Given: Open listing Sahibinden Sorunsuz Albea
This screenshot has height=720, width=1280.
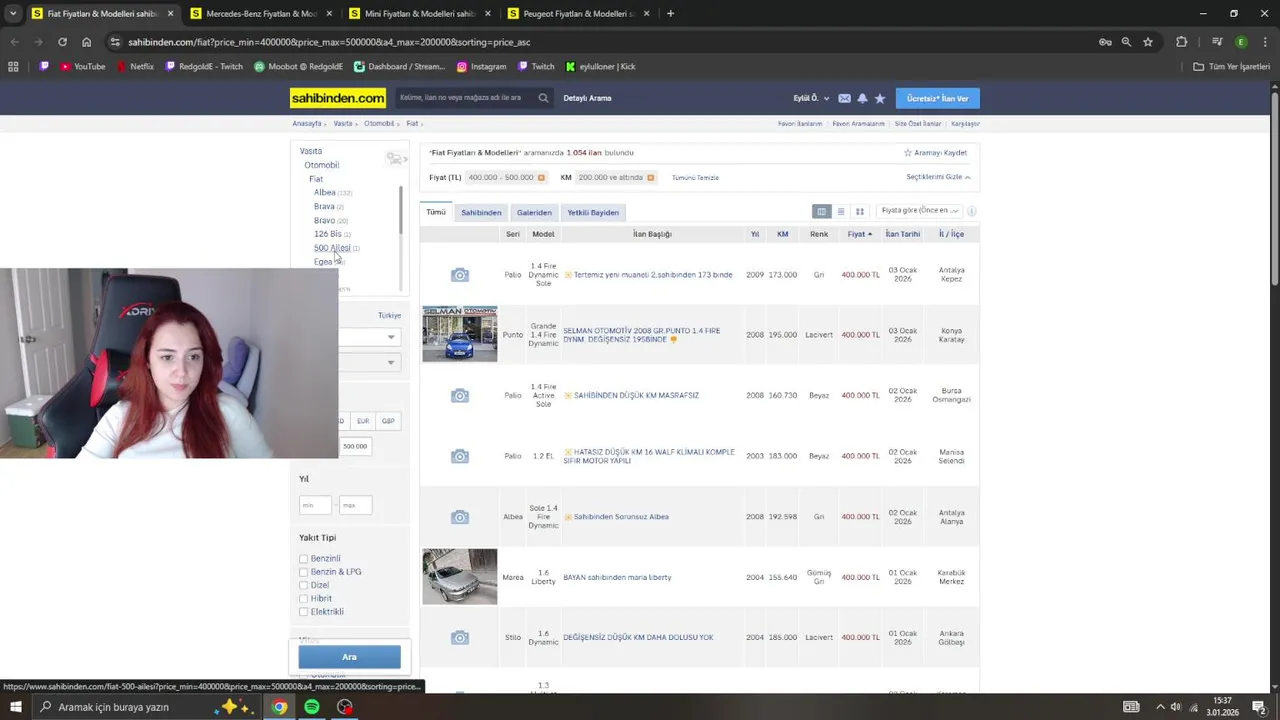Looking at the screenshot, I should (621, 517).
